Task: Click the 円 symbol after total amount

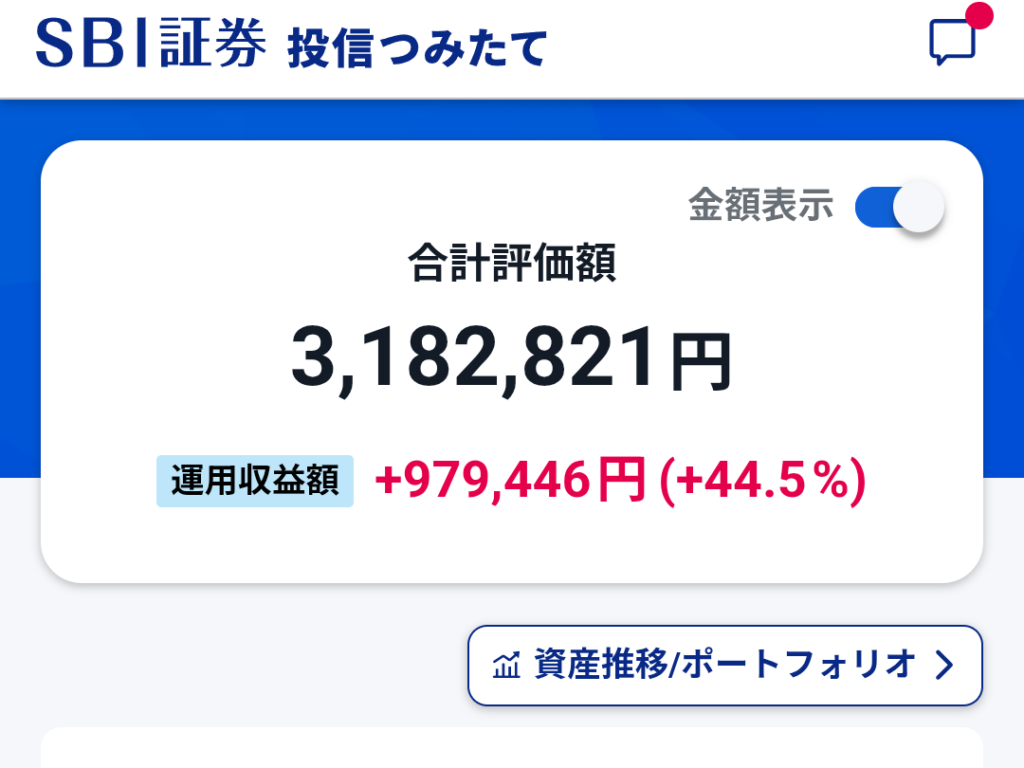Action: (701, 364)
